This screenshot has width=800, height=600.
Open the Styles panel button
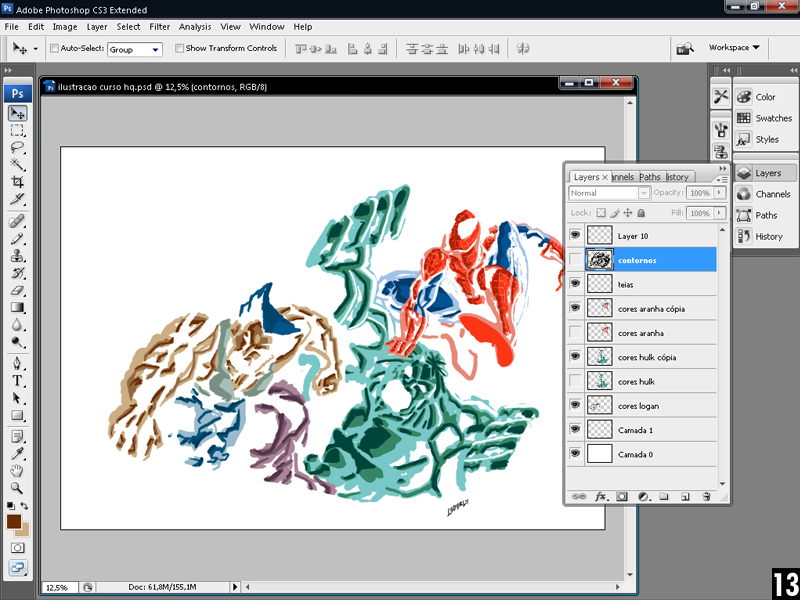click(765, 139)
